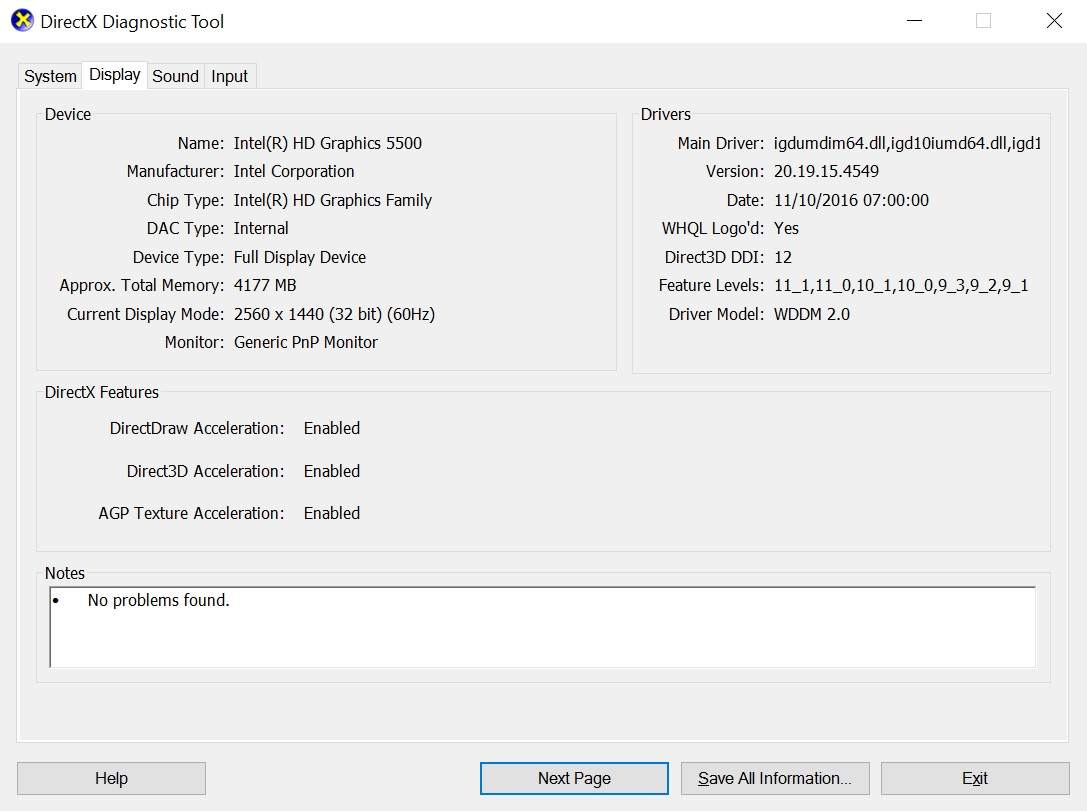Open the Sound tab

[x=175, y=76]
